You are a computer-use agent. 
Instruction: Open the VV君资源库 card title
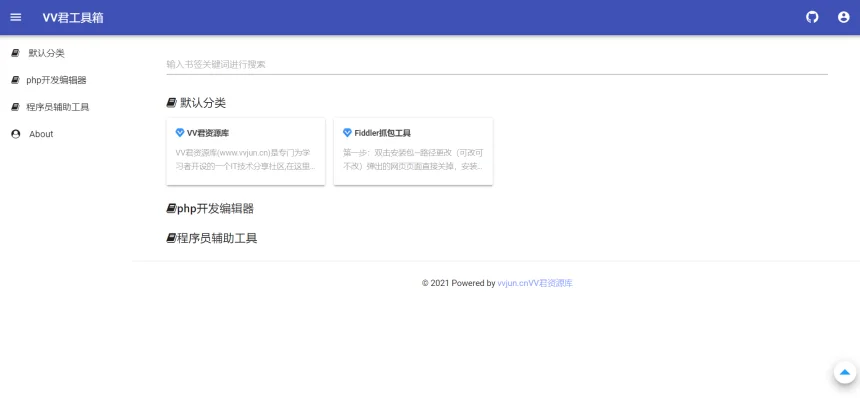point(208,133)
